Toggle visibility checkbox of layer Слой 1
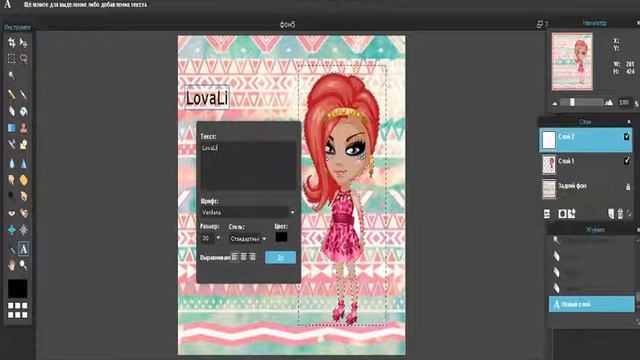The width and height of the screenshot is (640, 360). [x=627, y=161]
